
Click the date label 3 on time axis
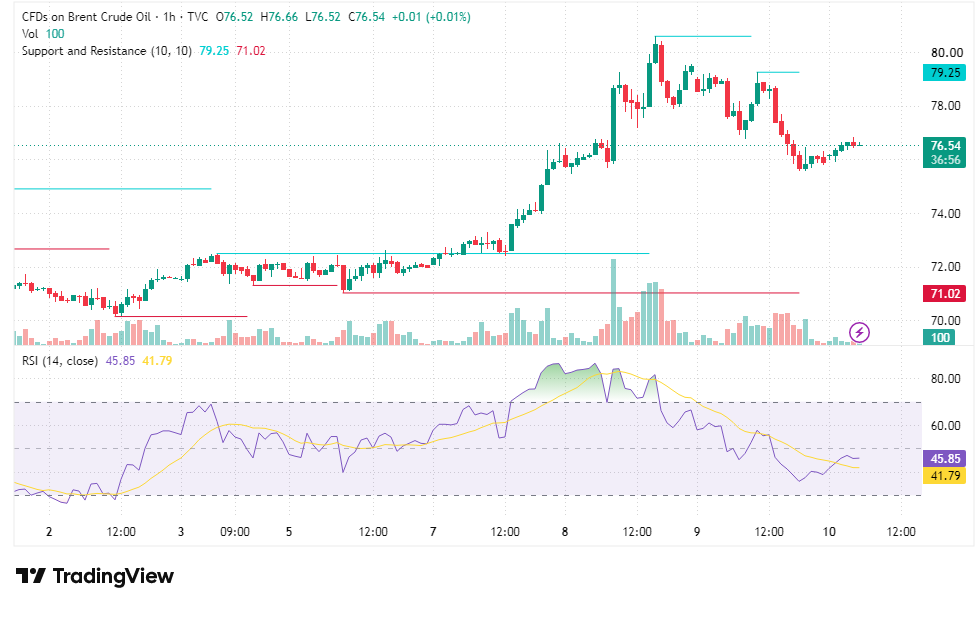181,532
